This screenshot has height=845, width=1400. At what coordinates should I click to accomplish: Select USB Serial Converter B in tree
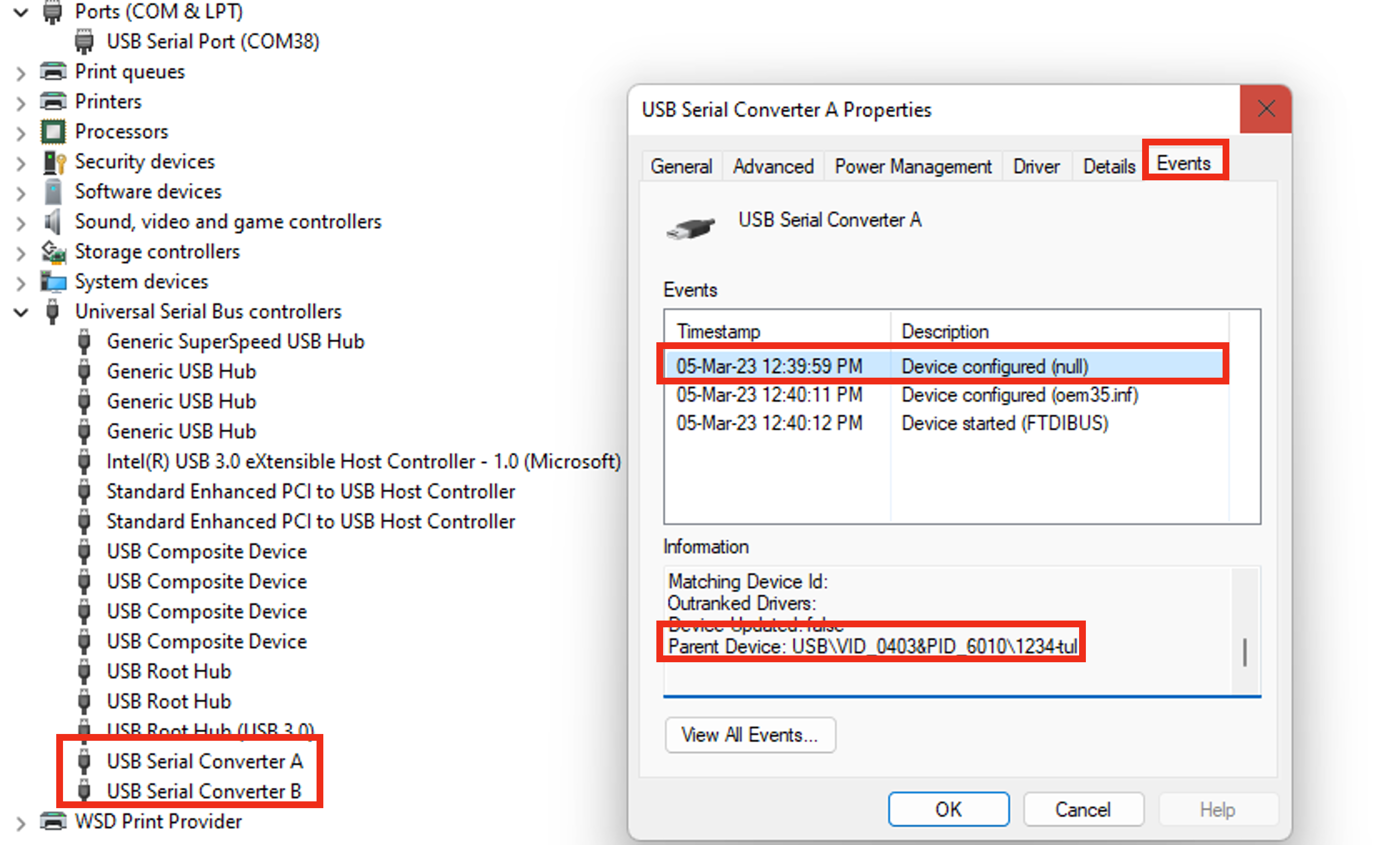pyautogui.click(x=204, y=792)
